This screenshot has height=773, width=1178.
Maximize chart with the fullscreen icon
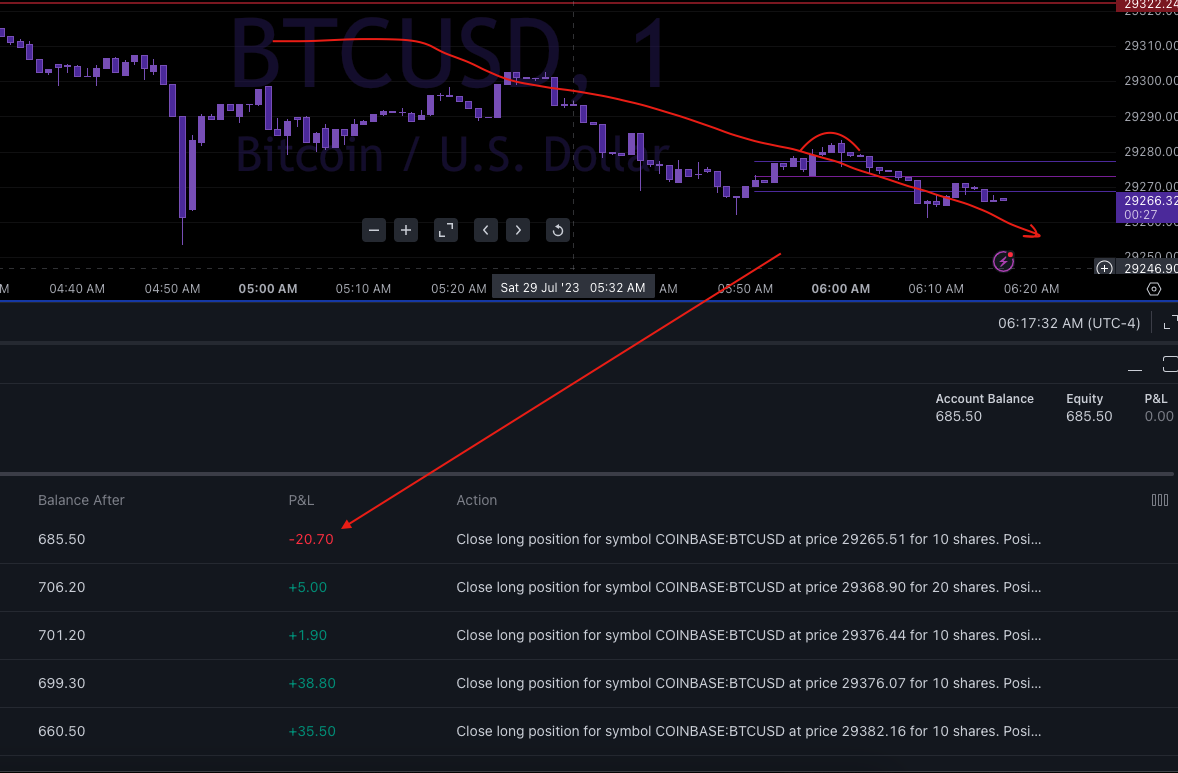point(445,230)
